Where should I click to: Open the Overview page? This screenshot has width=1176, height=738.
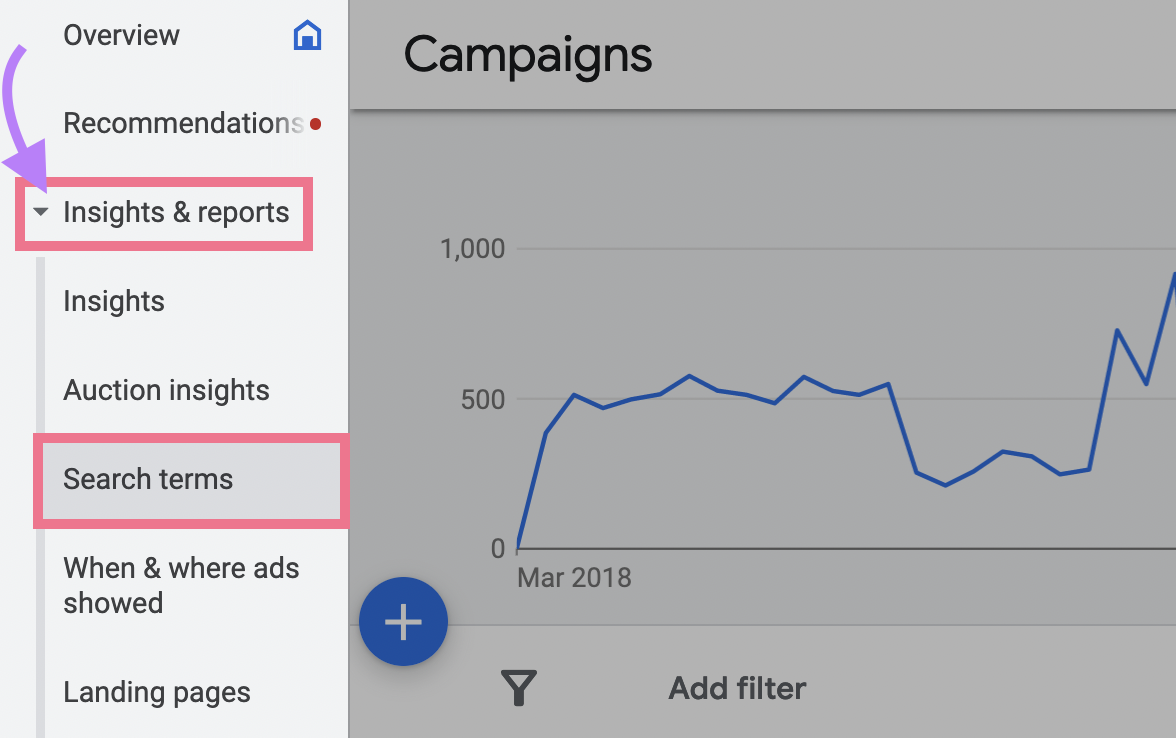121,34
